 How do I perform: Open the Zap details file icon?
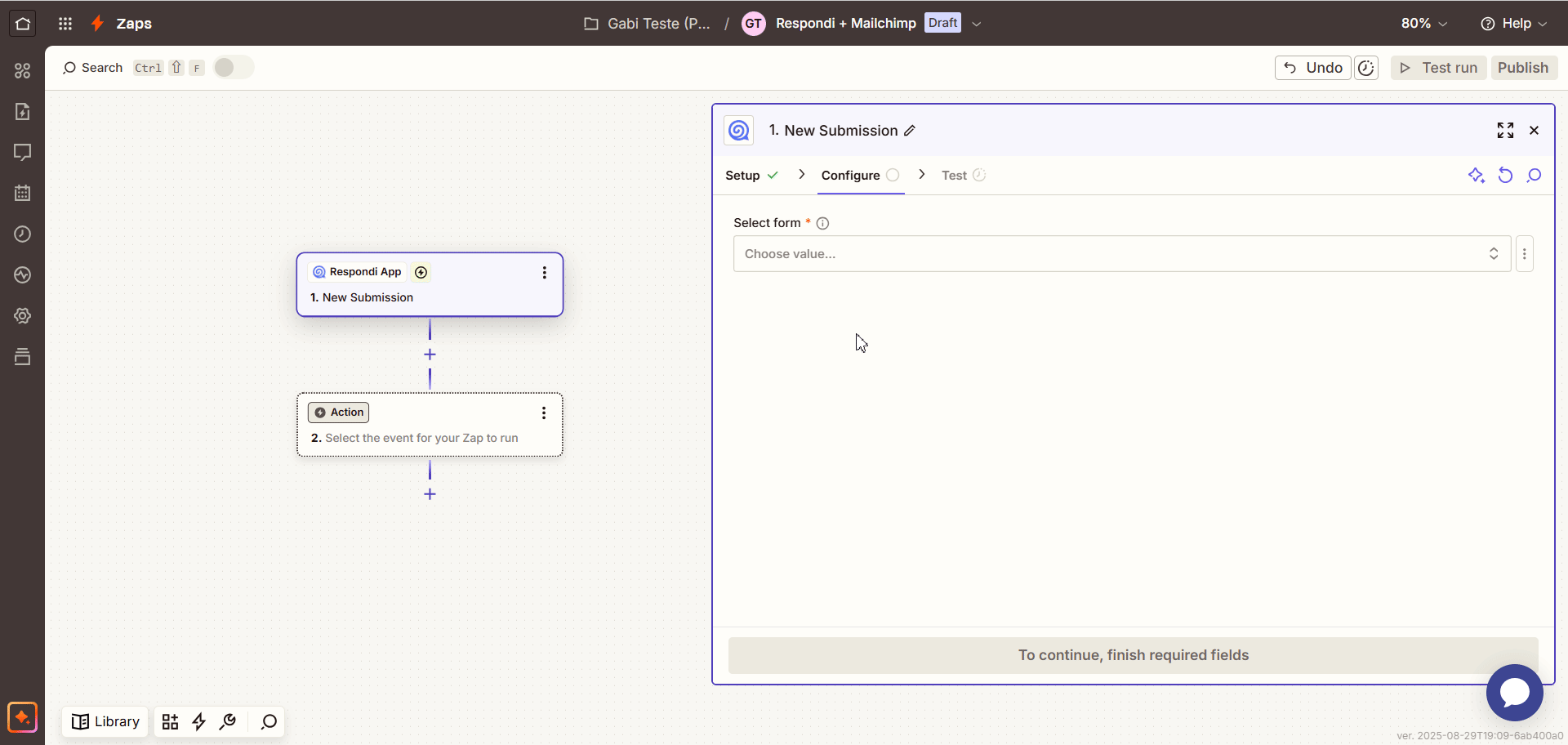pyautogui.click(x=23, y=112)
